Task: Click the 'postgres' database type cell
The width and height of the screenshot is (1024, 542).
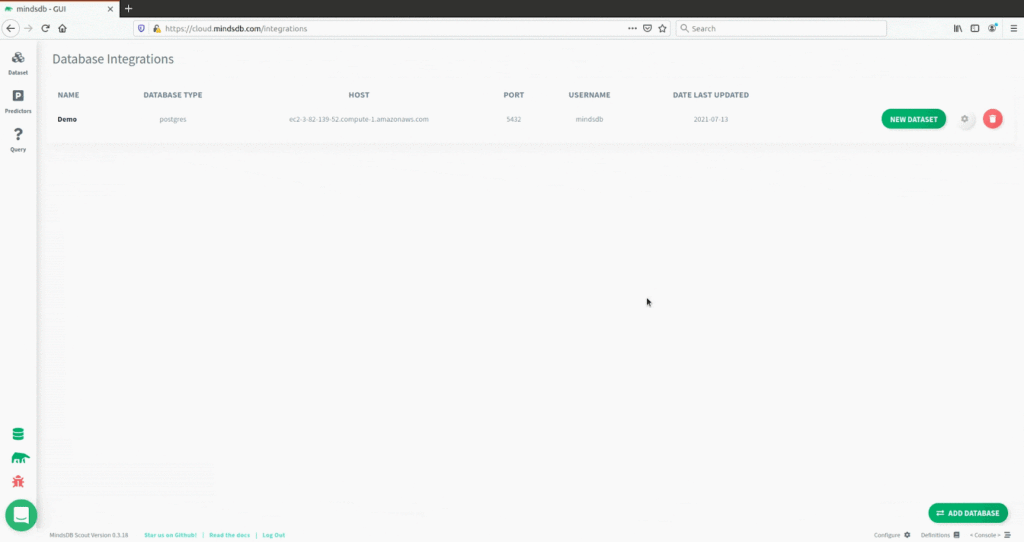Action: [x=172, y=119]
